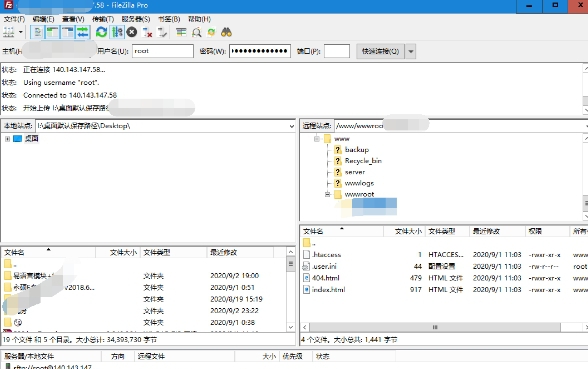This screenshot has height=369, width=588.
Task: Cancel the current operation
Action: (x=132, y=32)
